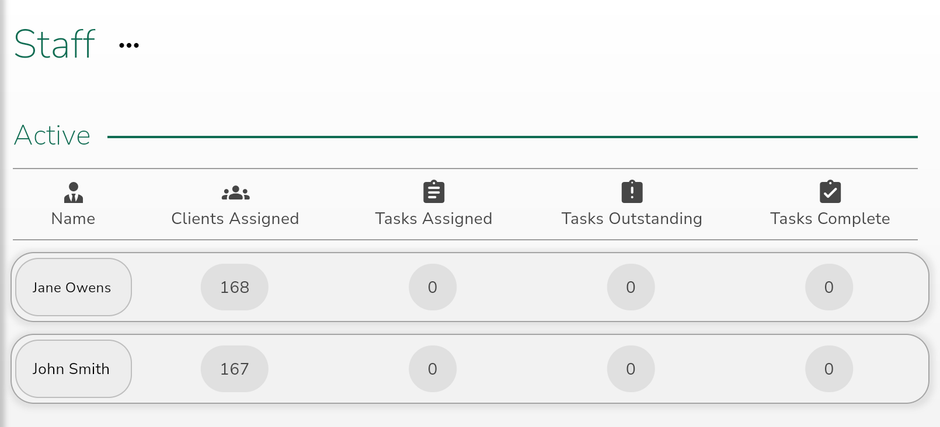This screenshot has height=427, width=940.
Task: Open the three-dot menu beside Staff
Action: click(129, 46)
